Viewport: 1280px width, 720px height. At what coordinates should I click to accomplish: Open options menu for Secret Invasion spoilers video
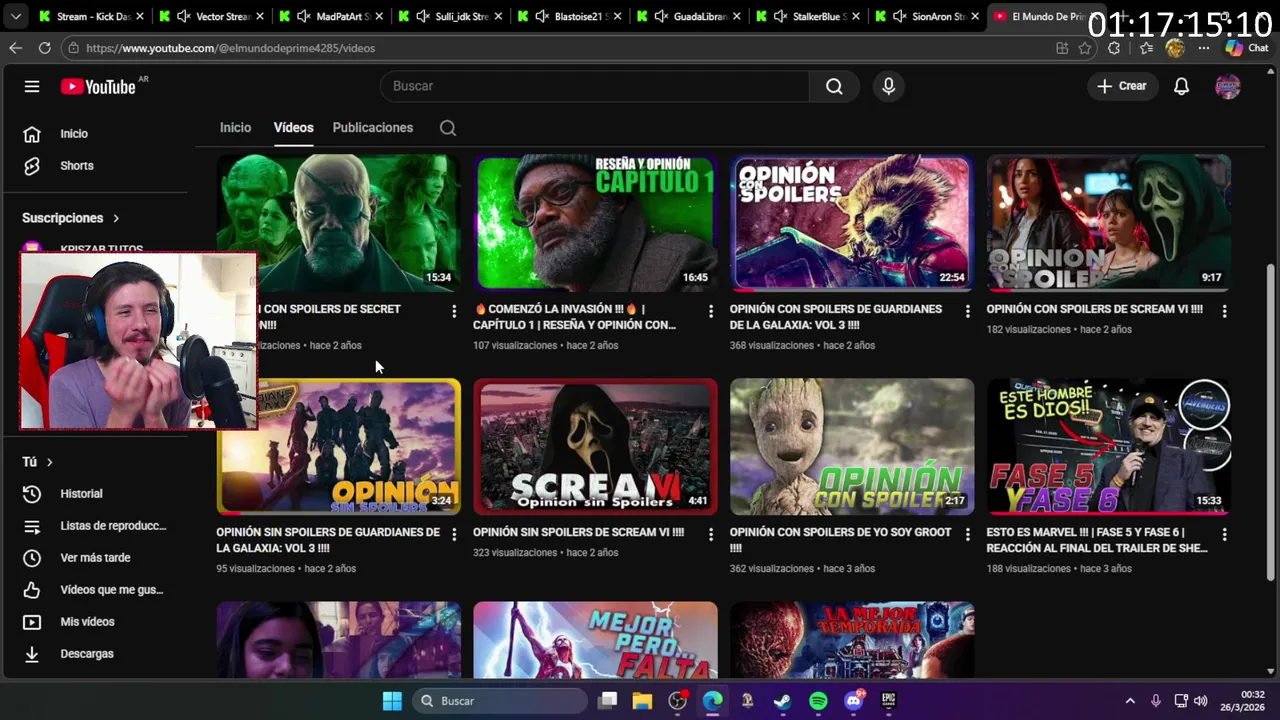pos(454,312)
